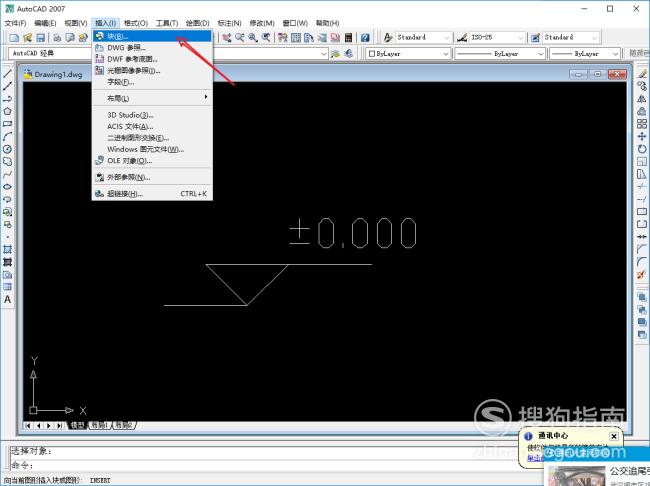This screenshot has height=486, width=650.
Task: Choose 超链接(H)... menu entry
Action: pyautogui.click(x=152, y=194)
